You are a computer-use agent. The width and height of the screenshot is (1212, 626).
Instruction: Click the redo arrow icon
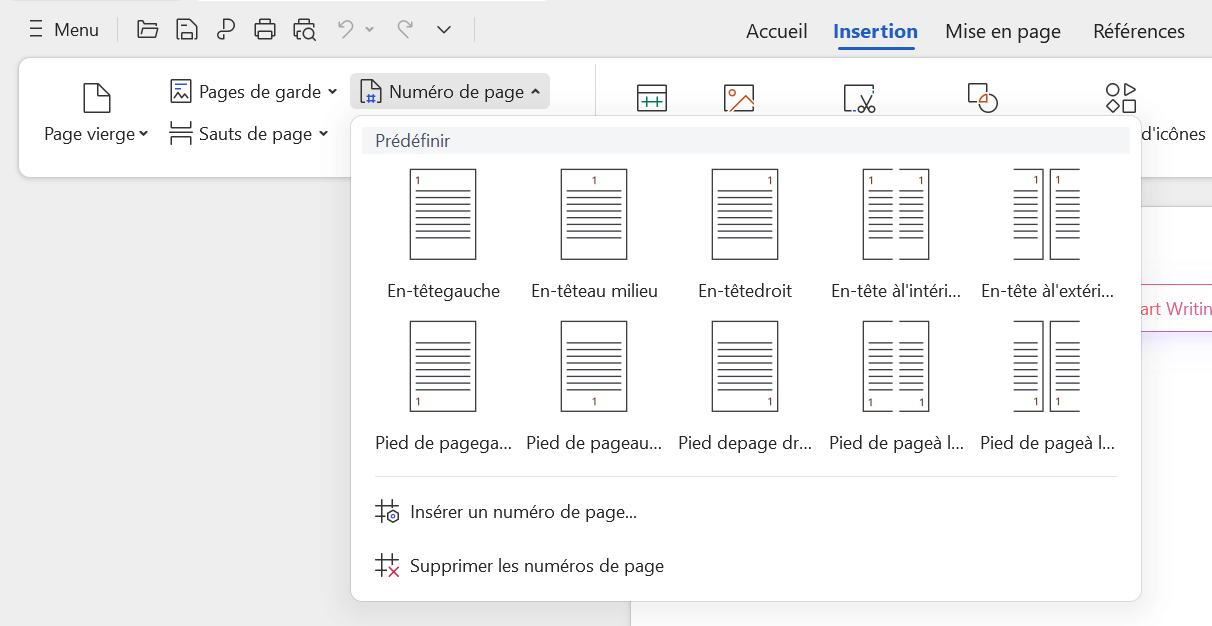pyautogui.click(x=405, y=30)
